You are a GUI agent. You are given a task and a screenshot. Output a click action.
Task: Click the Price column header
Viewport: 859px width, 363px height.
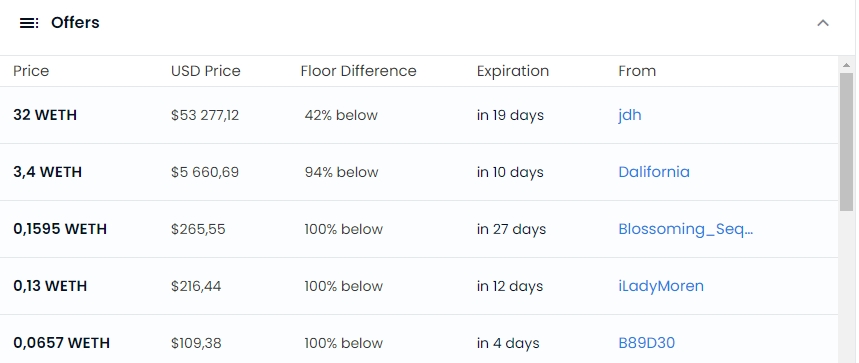click(x=31, y=71)
